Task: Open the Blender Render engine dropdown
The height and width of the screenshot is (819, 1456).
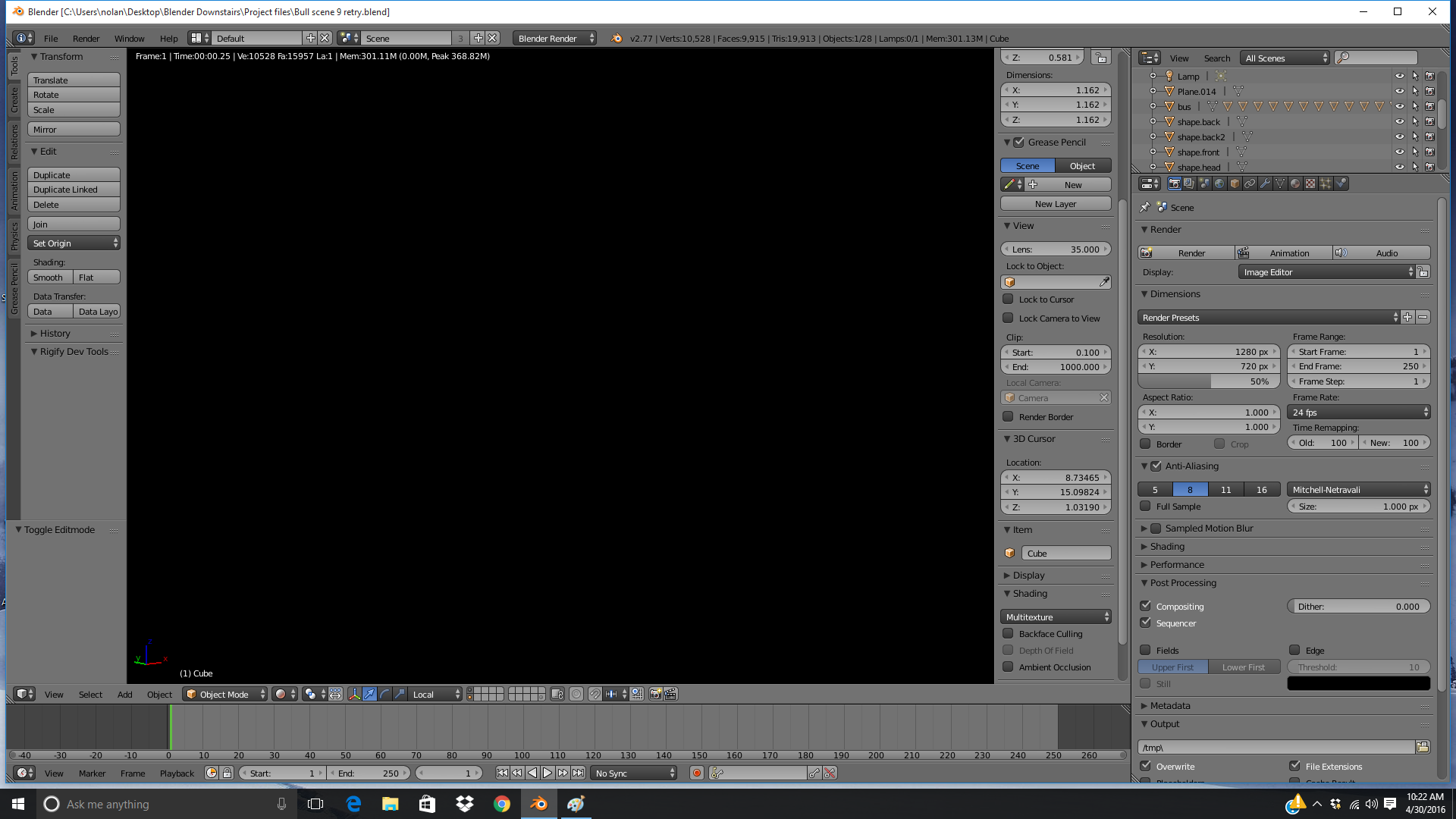Action: (554, 38)
